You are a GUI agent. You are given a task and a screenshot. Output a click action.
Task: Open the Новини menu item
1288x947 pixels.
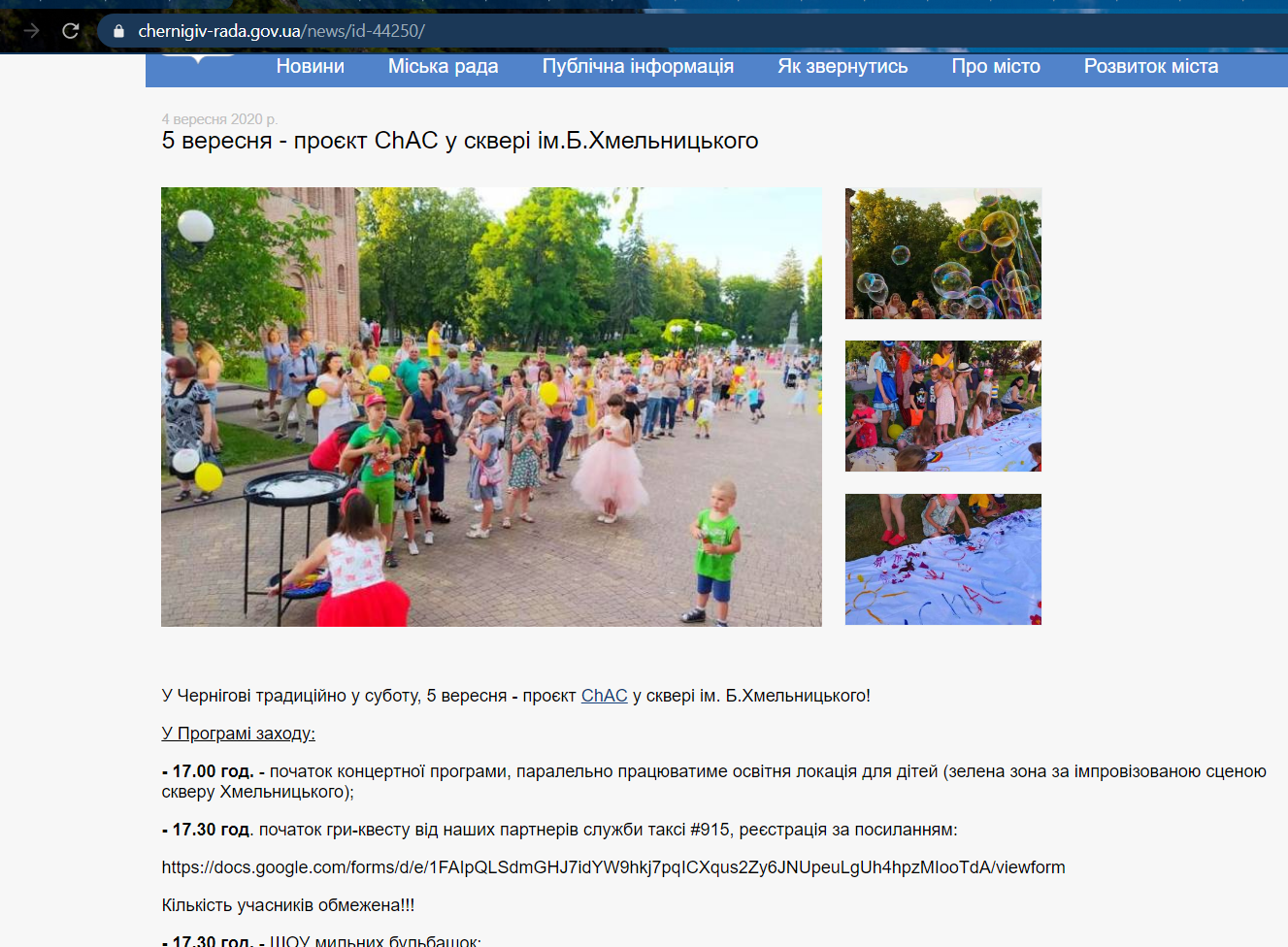click(310, 67)
